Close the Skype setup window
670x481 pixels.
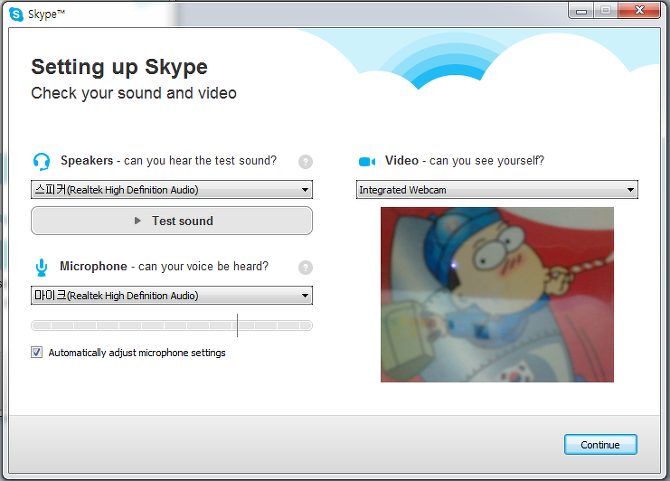[639, 11]
